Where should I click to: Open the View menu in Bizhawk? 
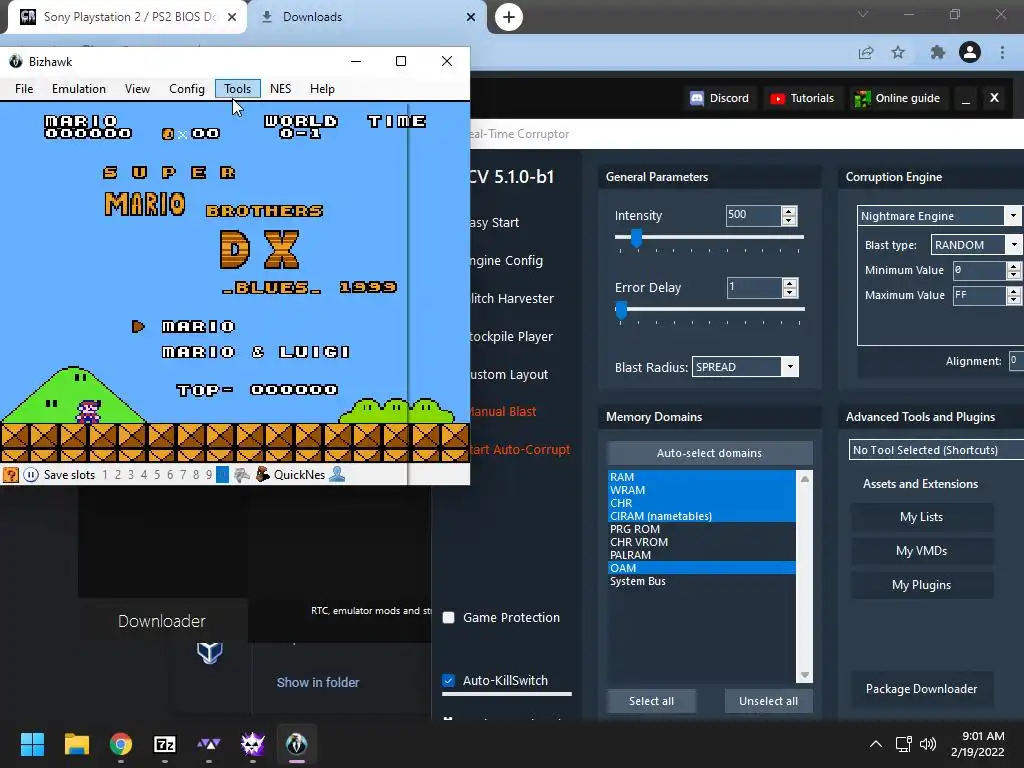[137, 89]
